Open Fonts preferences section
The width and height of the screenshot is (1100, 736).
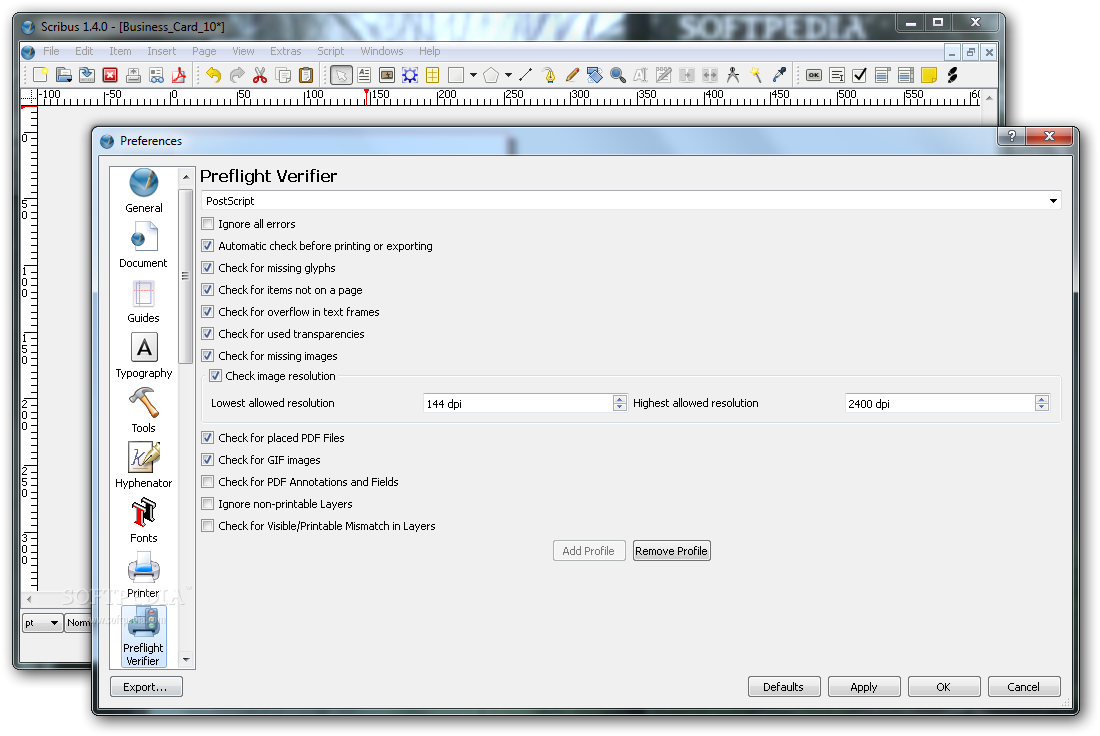[144, 521]
